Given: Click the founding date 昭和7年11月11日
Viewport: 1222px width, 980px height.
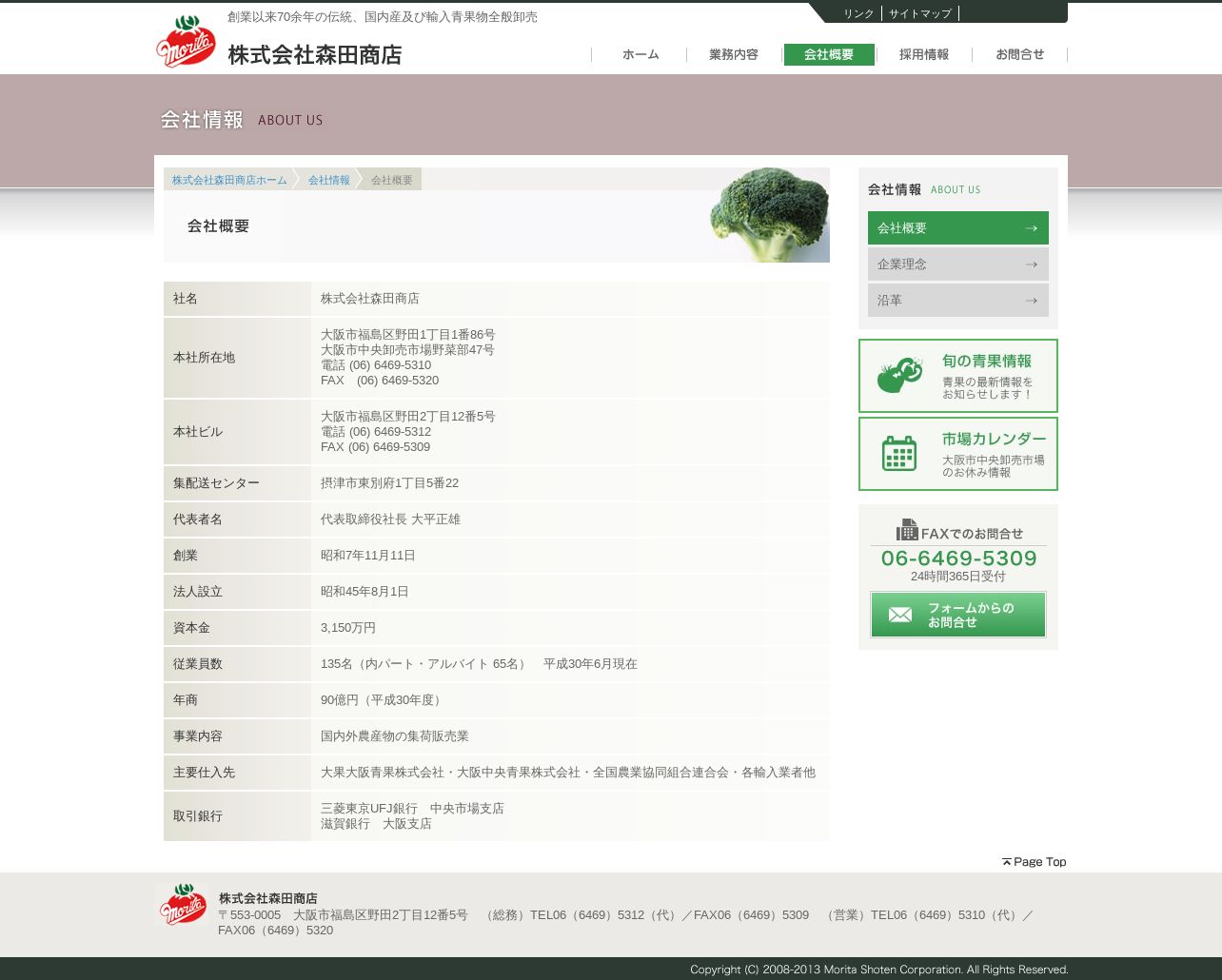Looking at the screenshot, I should [x=368, y=556].
